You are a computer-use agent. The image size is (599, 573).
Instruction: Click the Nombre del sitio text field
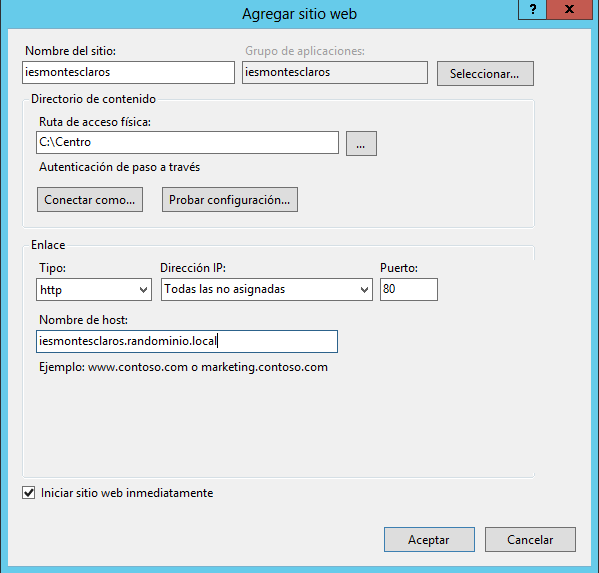point(128,72)
